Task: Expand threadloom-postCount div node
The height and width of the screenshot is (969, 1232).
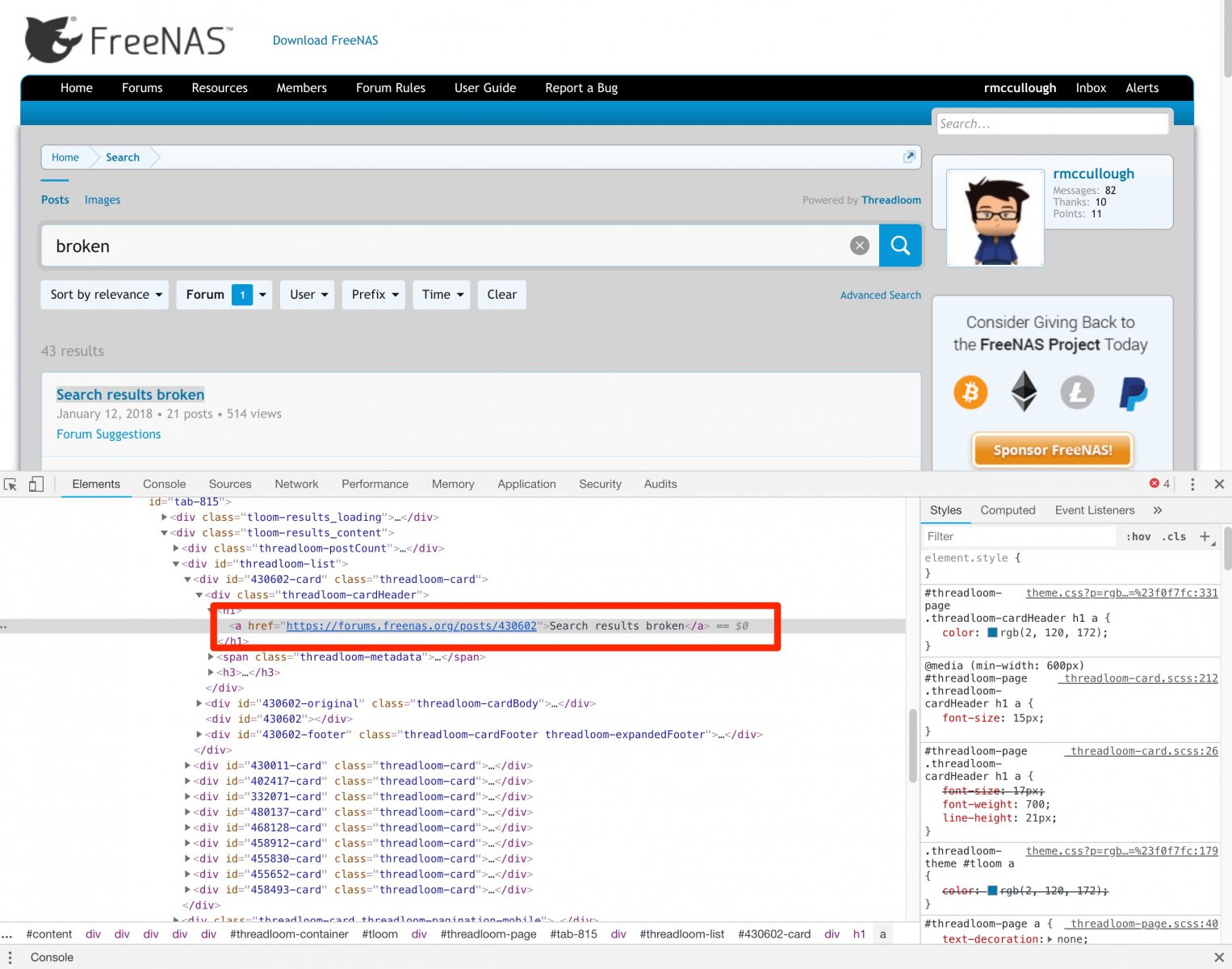Action: [x=176, y=548]
